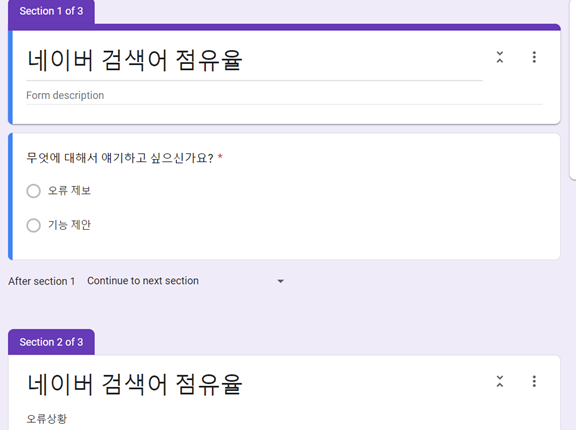Open the Continue to next section dropdown
Viewport: 576px width, 430px height.
click(186, 281)
